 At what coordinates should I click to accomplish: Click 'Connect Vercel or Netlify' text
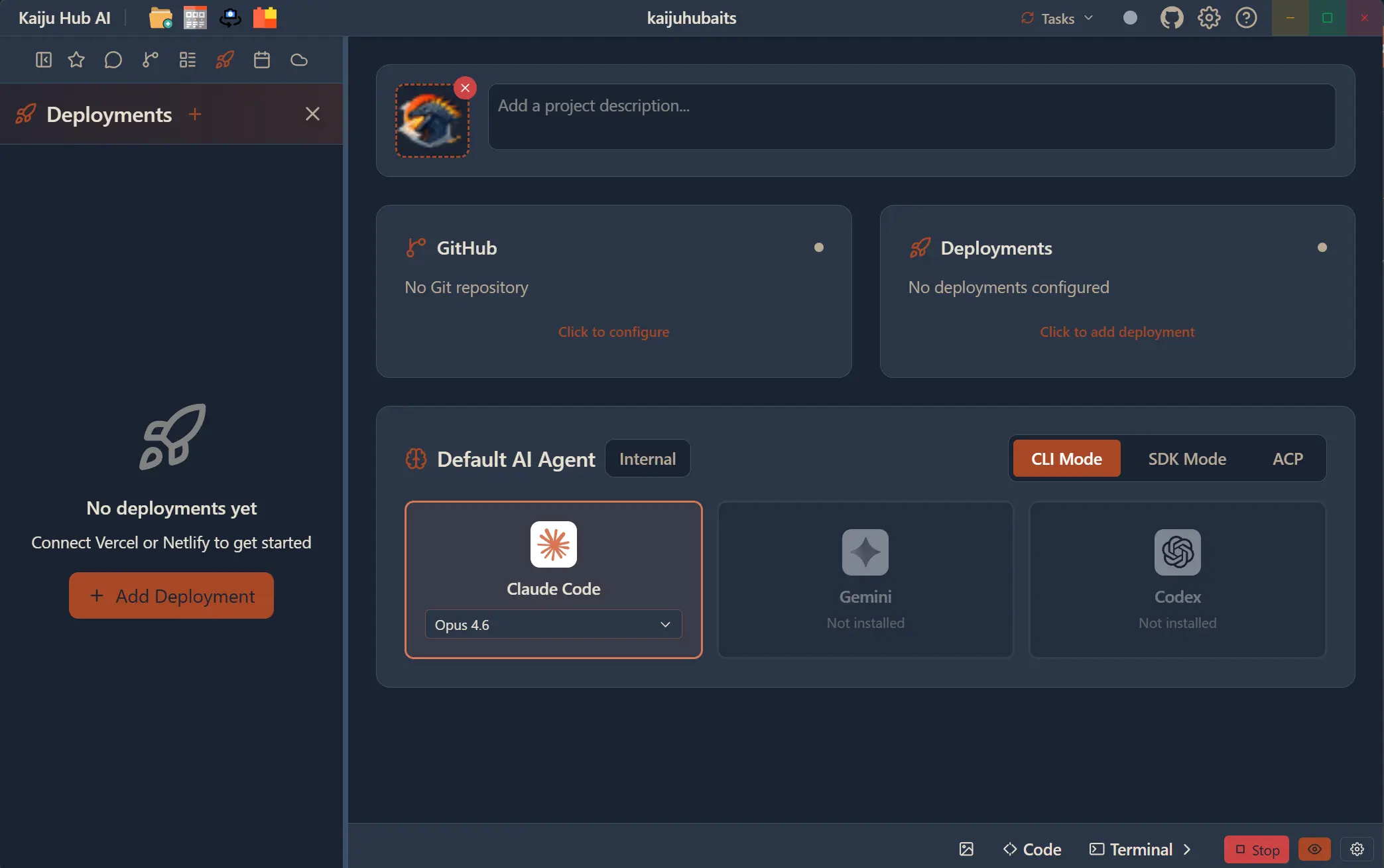[171, 542]
